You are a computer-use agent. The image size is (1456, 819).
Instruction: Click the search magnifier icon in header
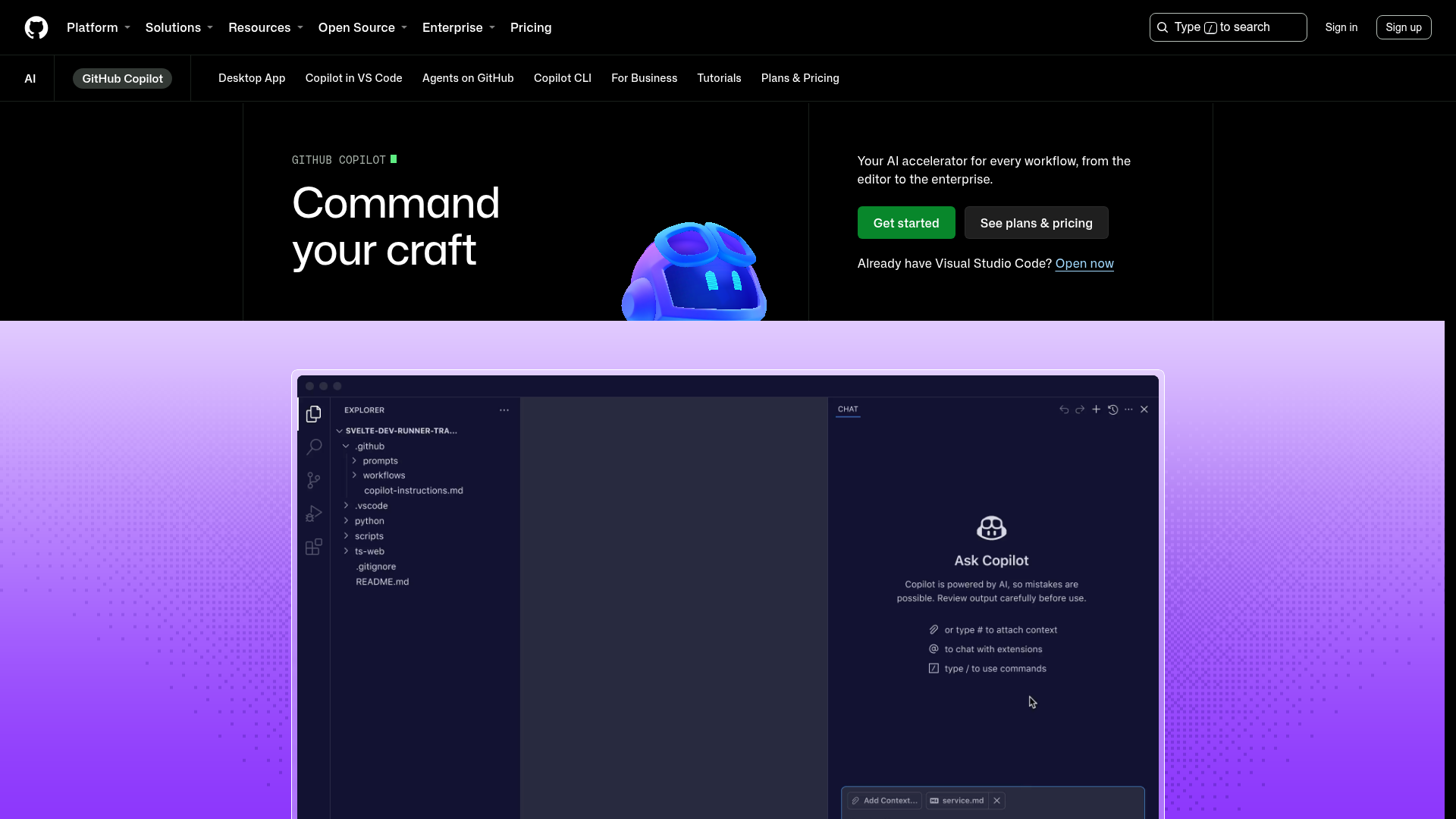(1163, 27)
